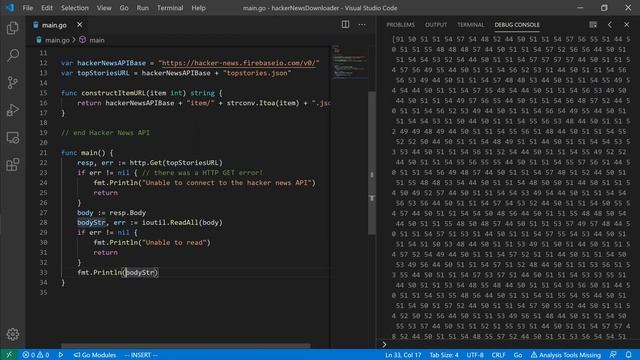Clear the debug console output
Image resolution: width=640 pixels, height=360 pixels.
click(x=593, y=24)
